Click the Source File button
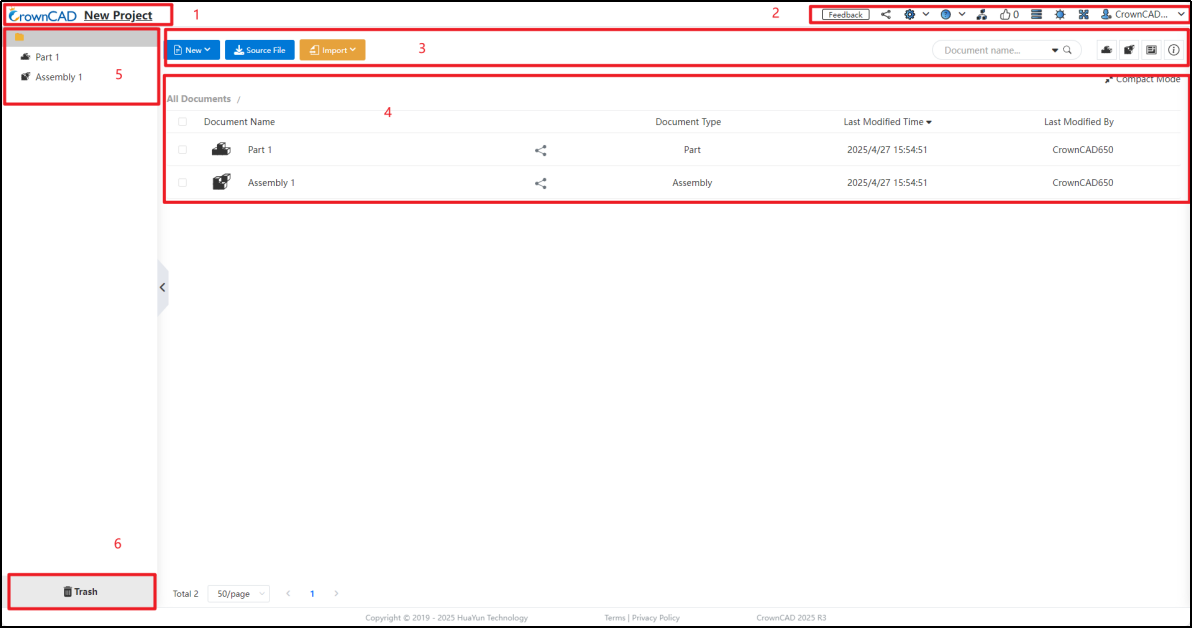The image size is (1193, 630). (x=259, y=50)
